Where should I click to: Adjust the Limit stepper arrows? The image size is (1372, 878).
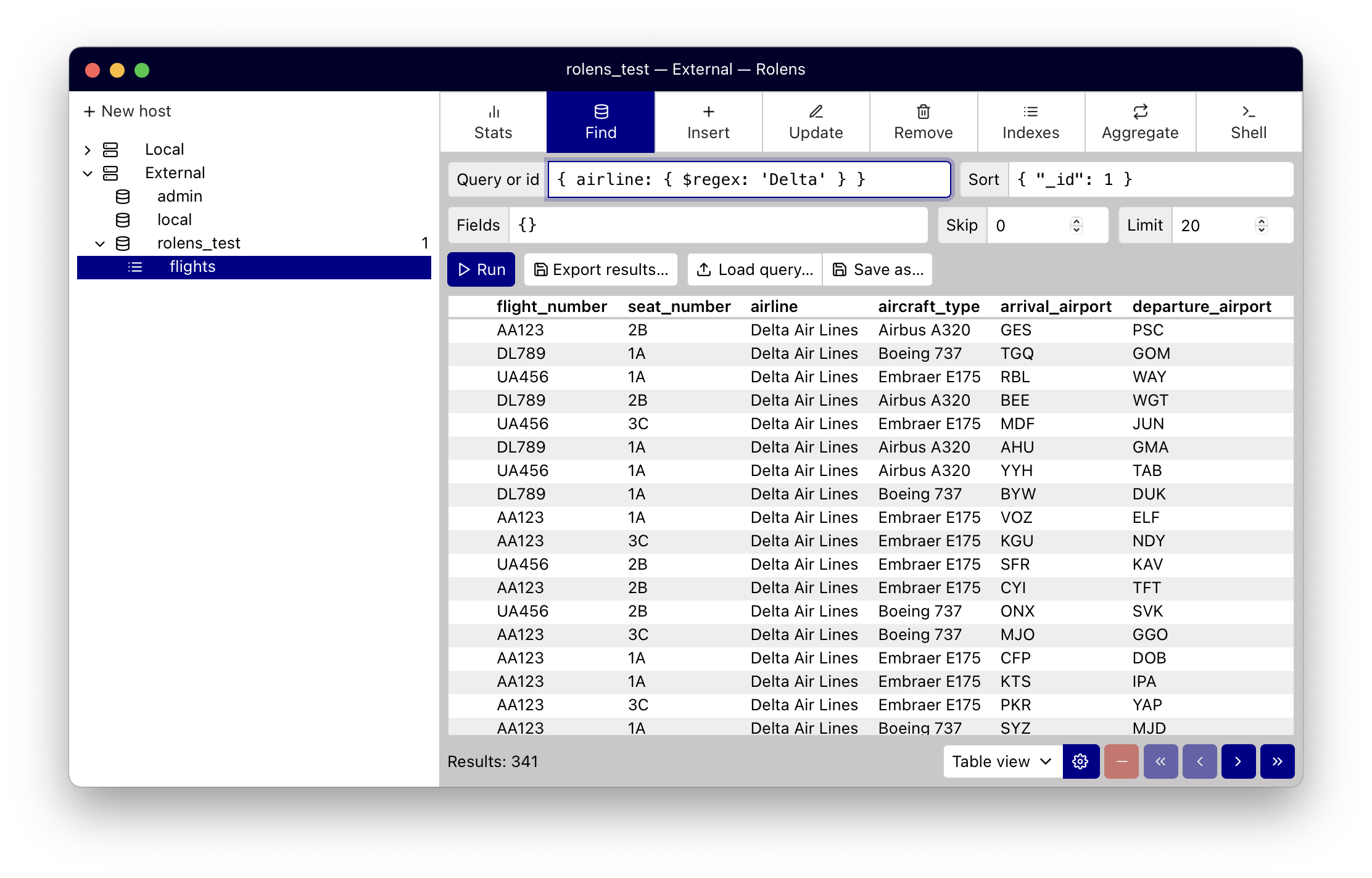[1262, 225]
